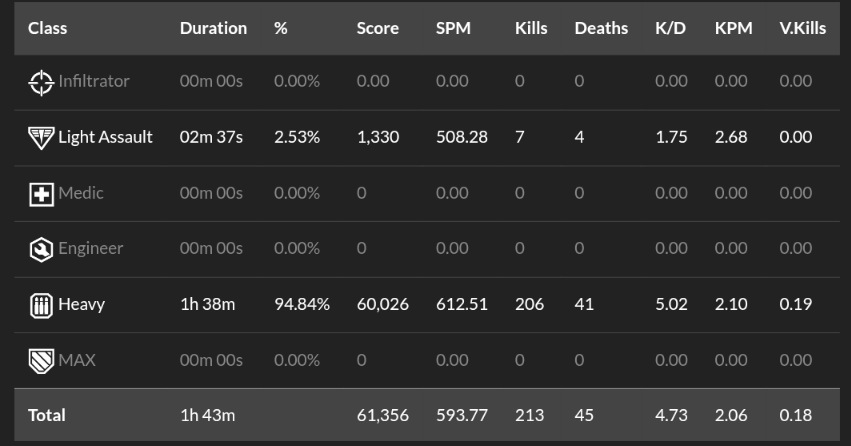Sort by the Duration column header

[213, 28]
